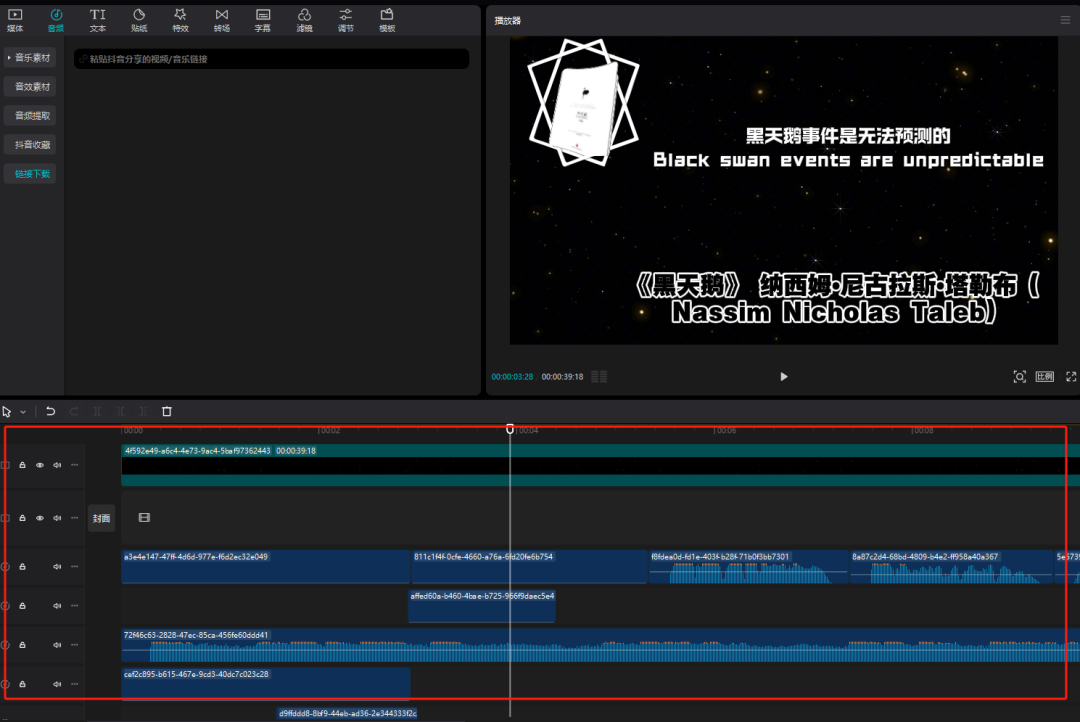1080x722 pixels.
Task: Switch to the 文本 (text) tab
Action: point(97,20)
